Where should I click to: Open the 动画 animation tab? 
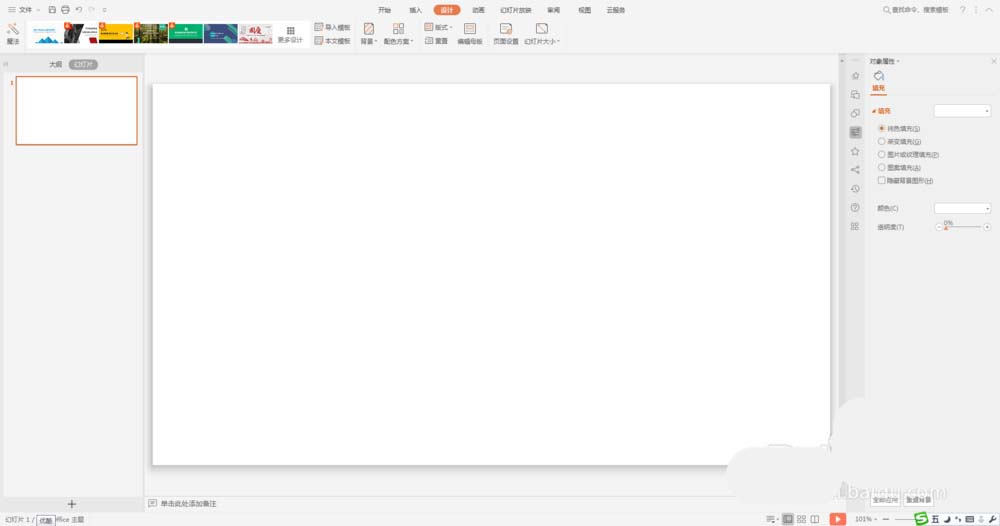point(478,9)
